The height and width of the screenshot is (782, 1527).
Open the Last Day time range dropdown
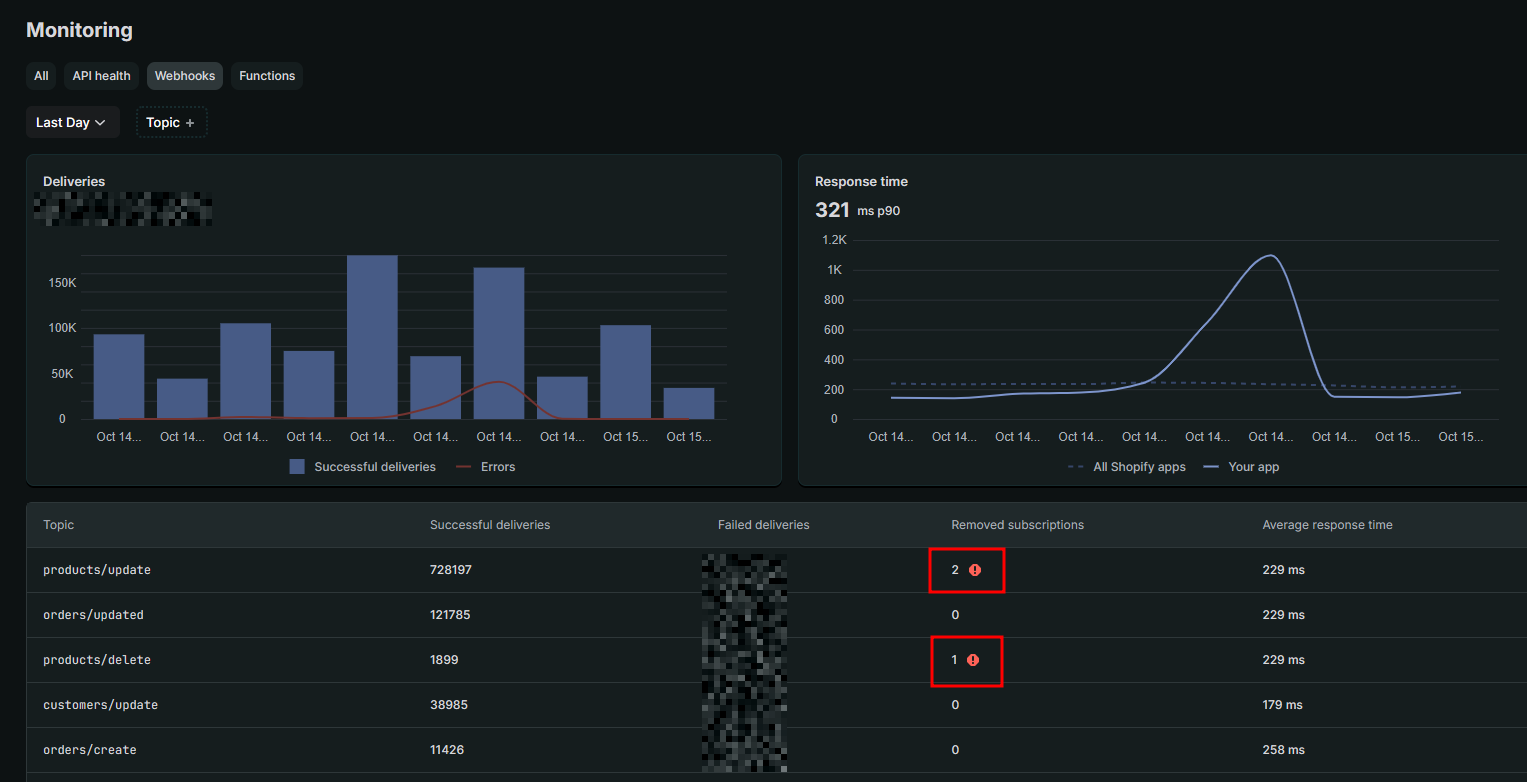pyautogui.click(x=73, y=122)
